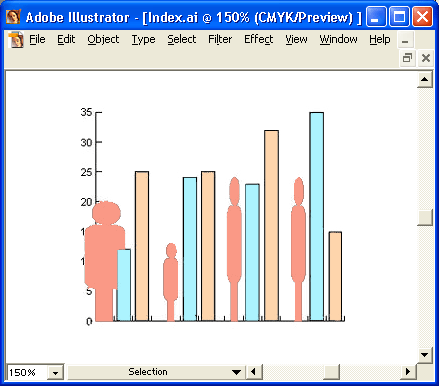
Task: Click the 150% zoom input field
Action: coord(27,372)
